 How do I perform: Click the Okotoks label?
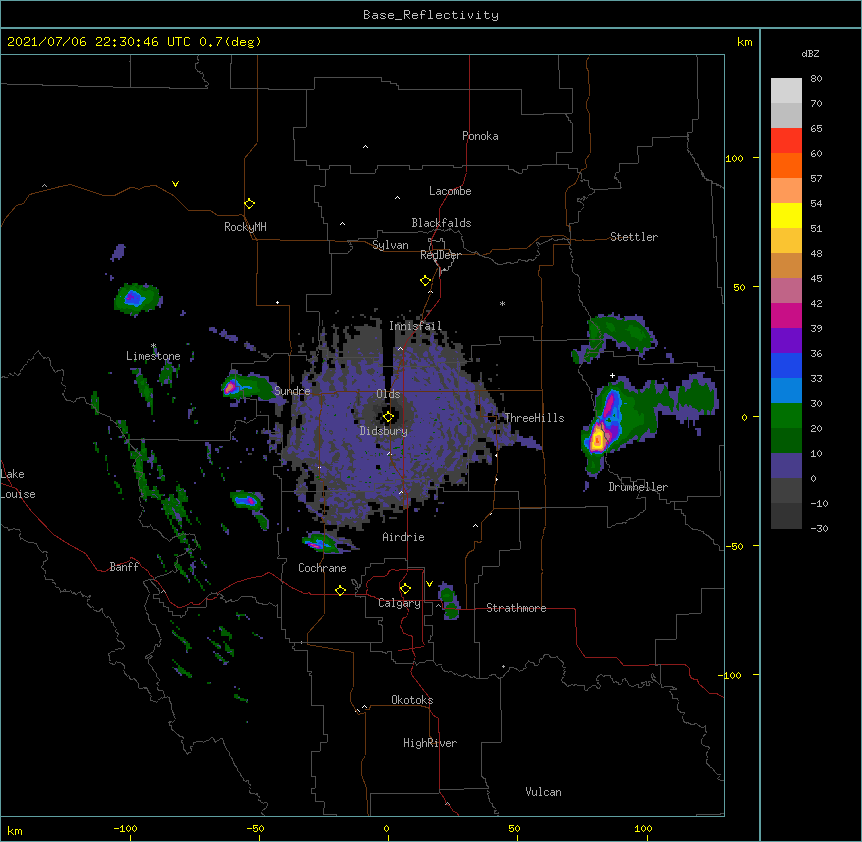click(412, 700)
